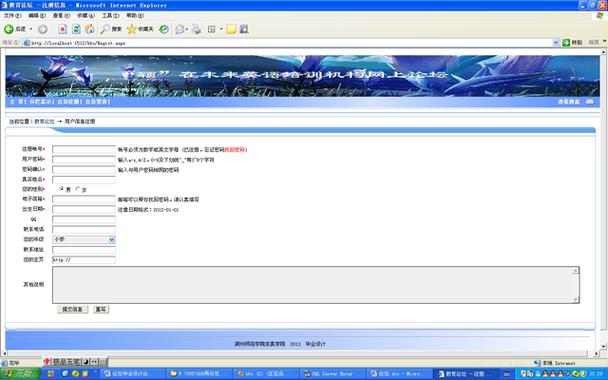Click the 其他说明 large text area
Screen dimensions: 608x380
pos(316,285)
